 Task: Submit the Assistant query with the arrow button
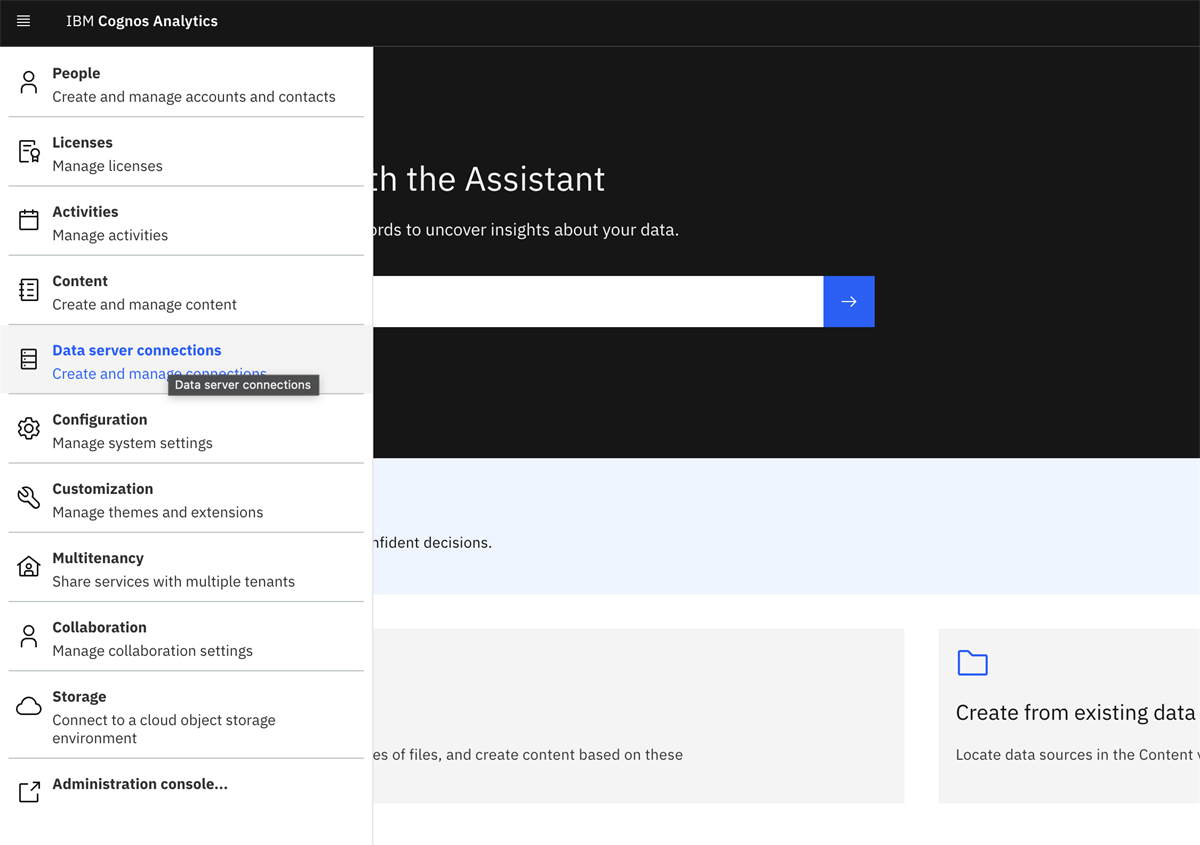pyautogui.click(x=848, y=300)
